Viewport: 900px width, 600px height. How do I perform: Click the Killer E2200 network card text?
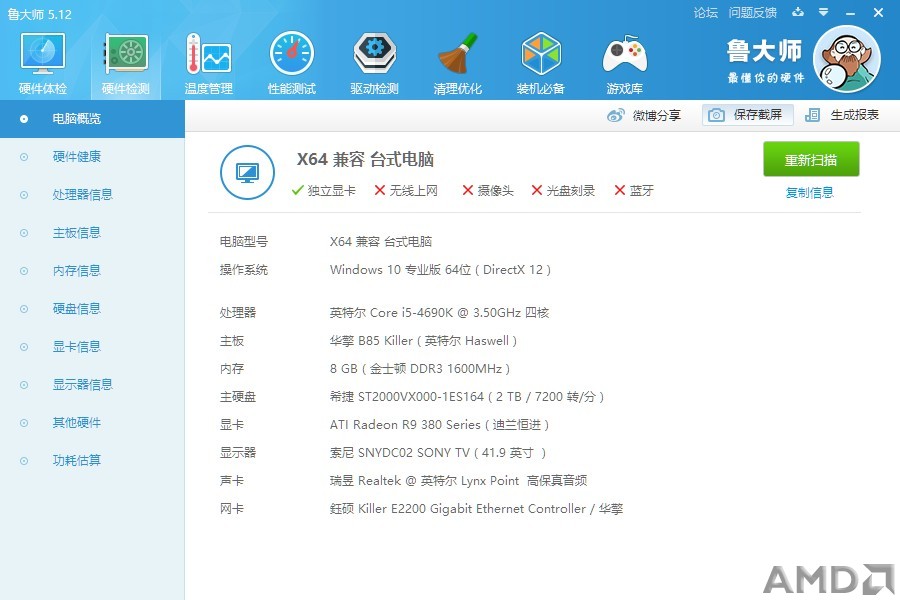pyautogui.click(x=476, y=509)
